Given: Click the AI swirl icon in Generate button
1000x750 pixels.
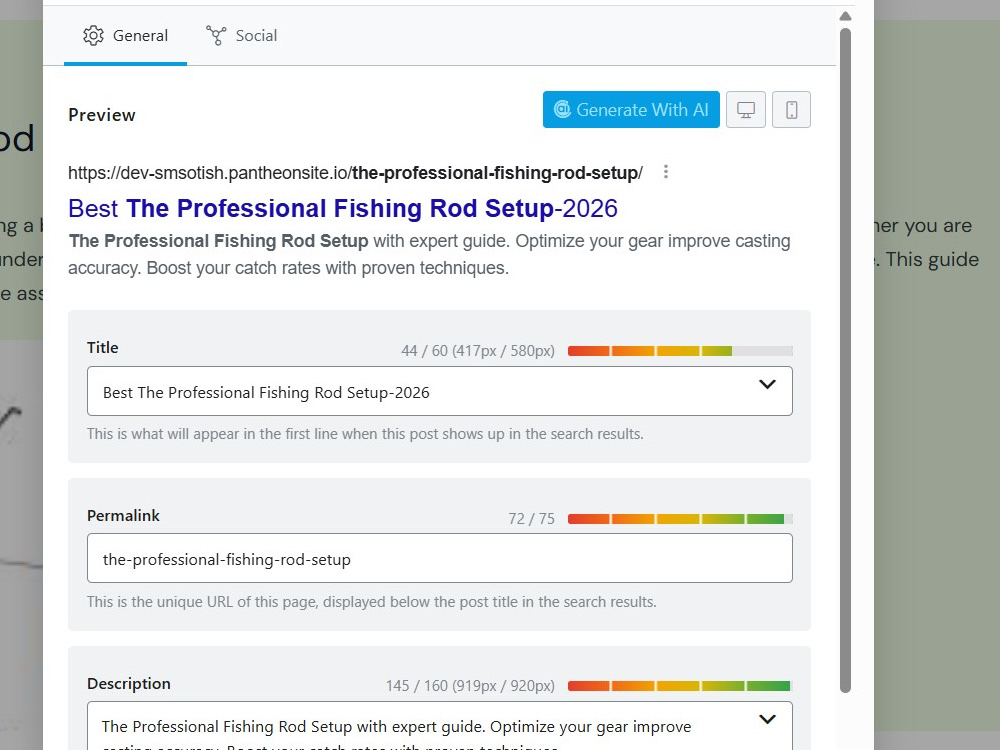Looking at the screenshot, I should [x=562, y=109].
